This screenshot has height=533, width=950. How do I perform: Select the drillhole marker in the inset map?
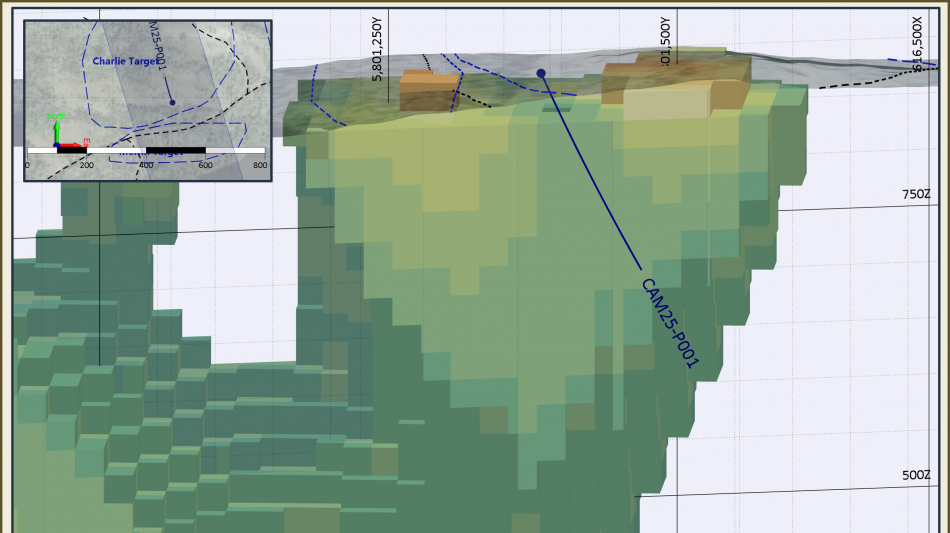pyautogui.click(x=172, y=102)
